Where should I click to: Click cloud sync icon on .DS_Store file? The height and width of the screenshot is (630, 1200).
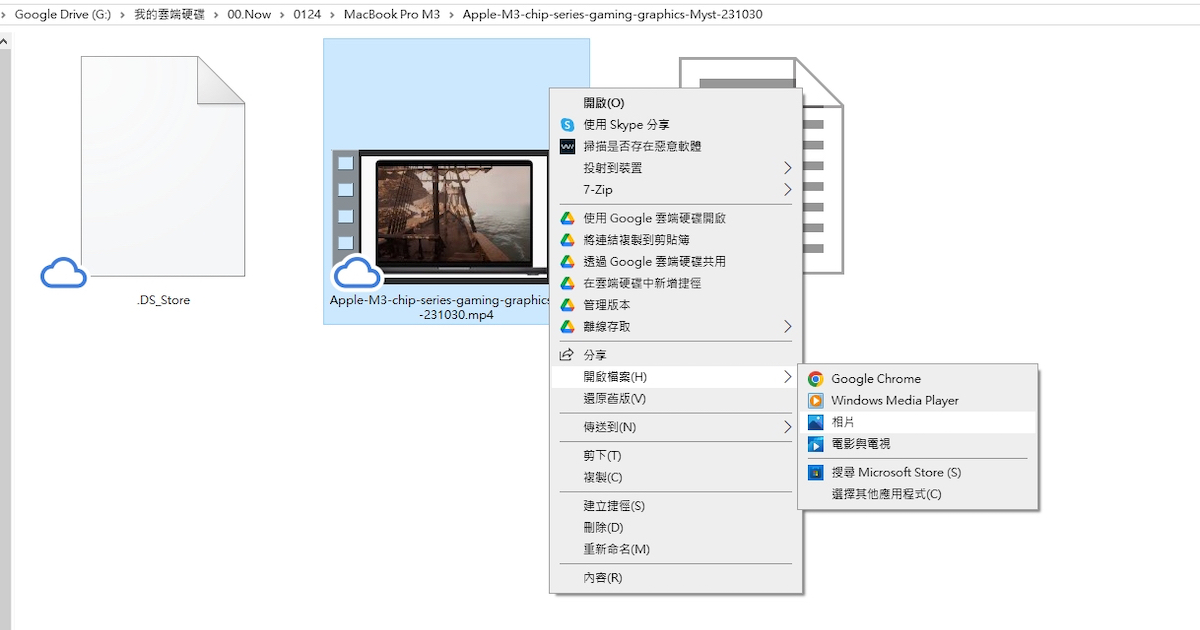tap(63, 271)
